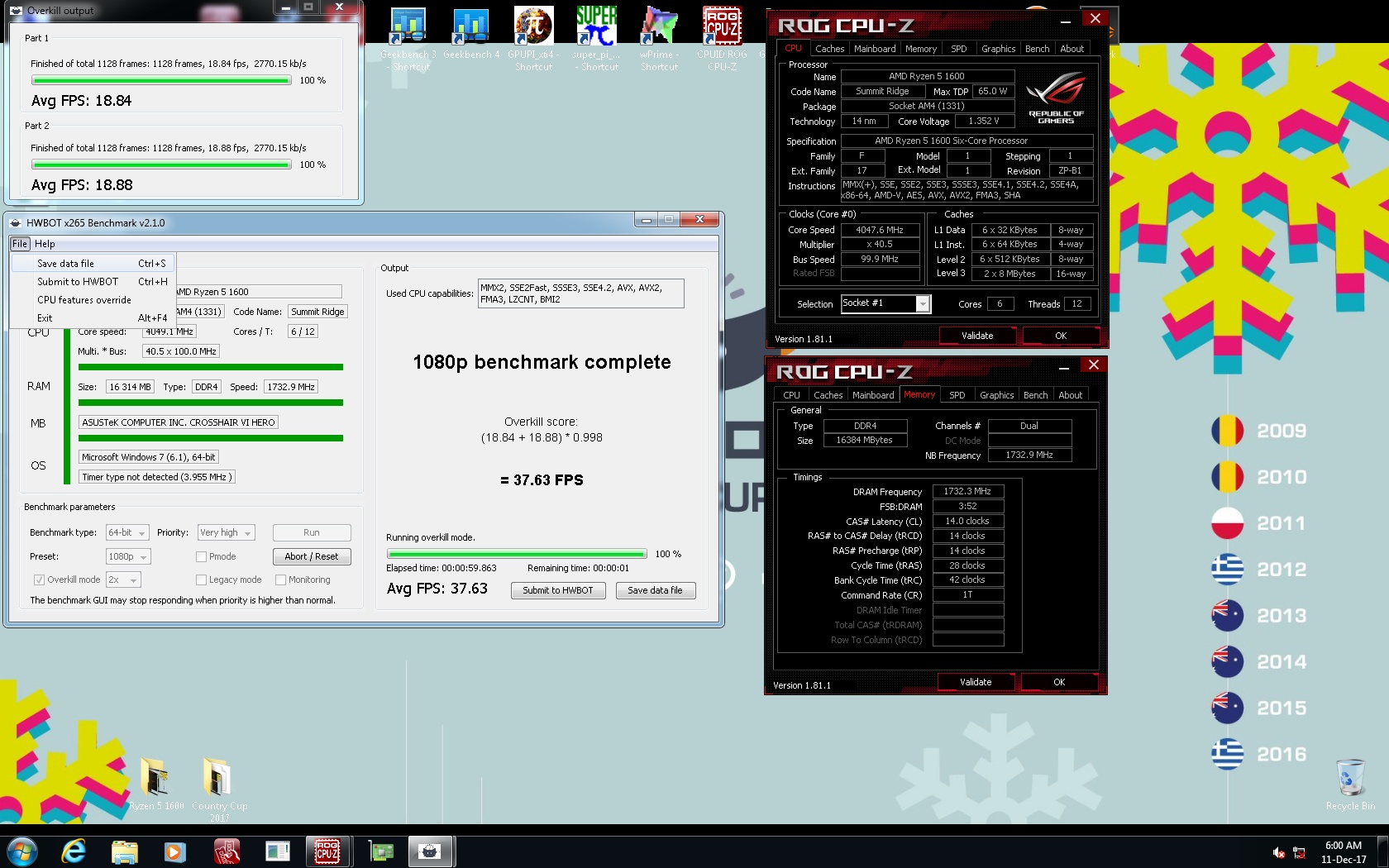Click the green circuit-board taskbar icon
The width and height of the screenshot is (1389, 868).
click(x=380, y=851)
